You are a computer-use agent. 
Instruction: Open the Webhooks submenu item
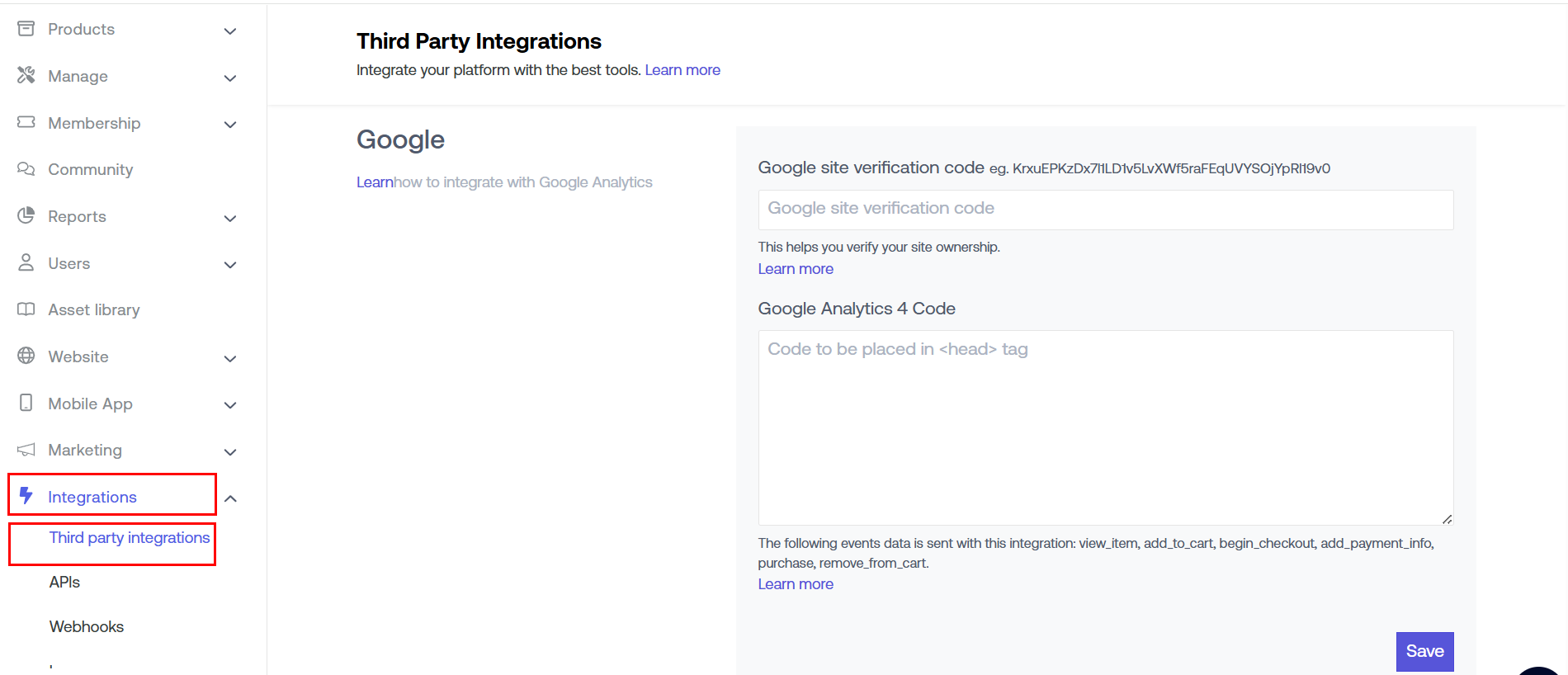[87, 627]
